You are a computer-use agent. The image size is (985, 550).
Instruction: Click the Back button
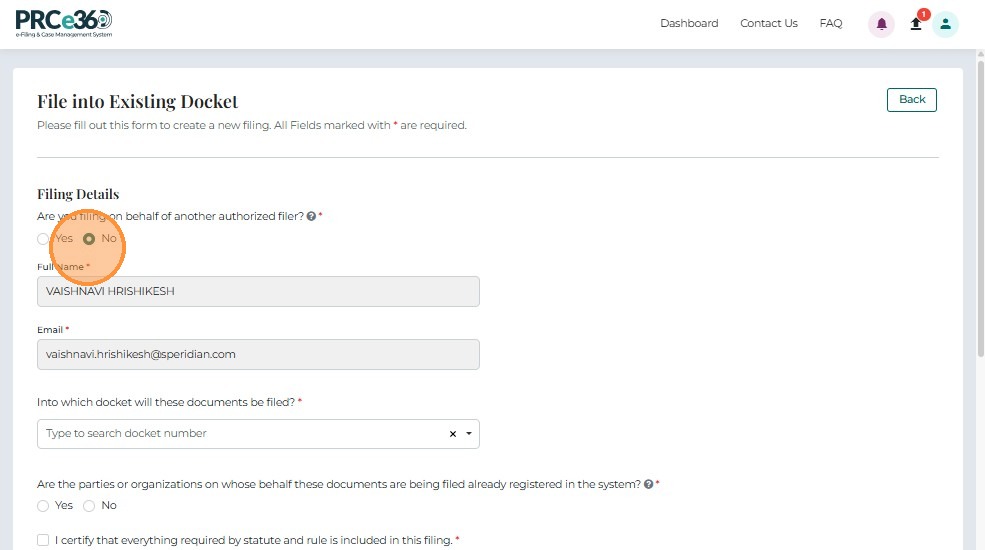click(x=911, y=99)
